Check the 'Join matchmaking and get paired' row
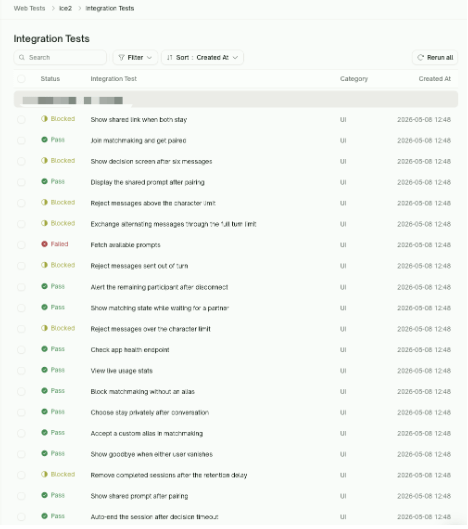This screenshot has width=468, height=529. pos(21,141)
